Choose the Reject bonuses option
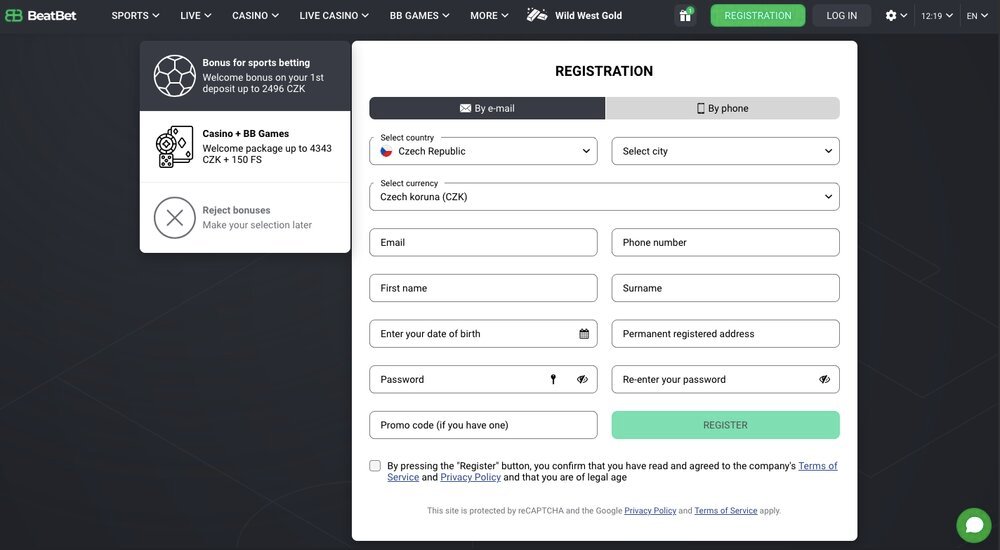Viewport: 1000px width, 550px height. [x=245, y=218]
